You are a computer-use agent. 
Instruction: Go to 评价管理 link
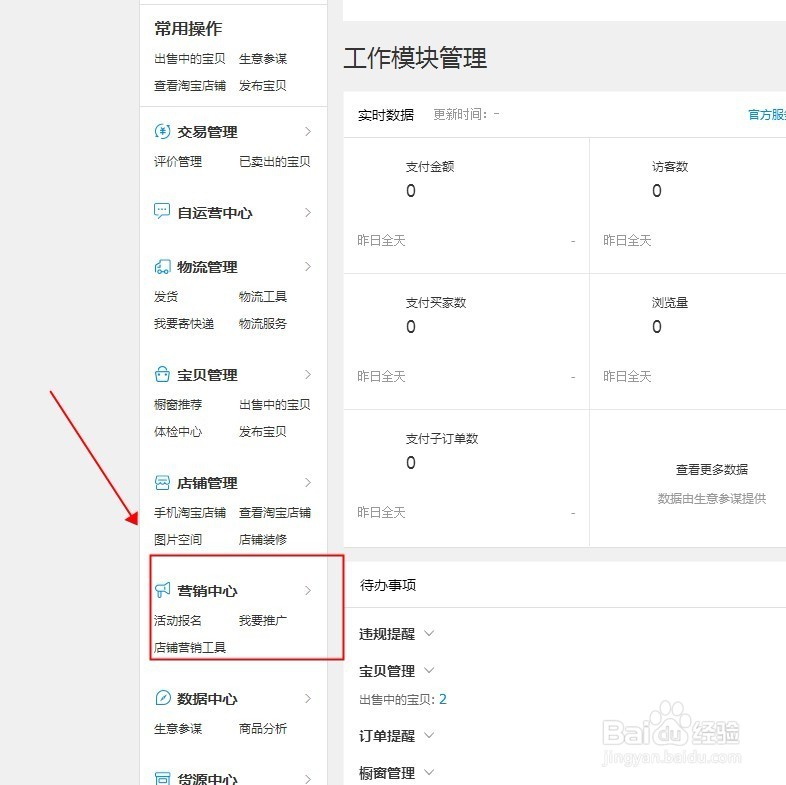177,161
